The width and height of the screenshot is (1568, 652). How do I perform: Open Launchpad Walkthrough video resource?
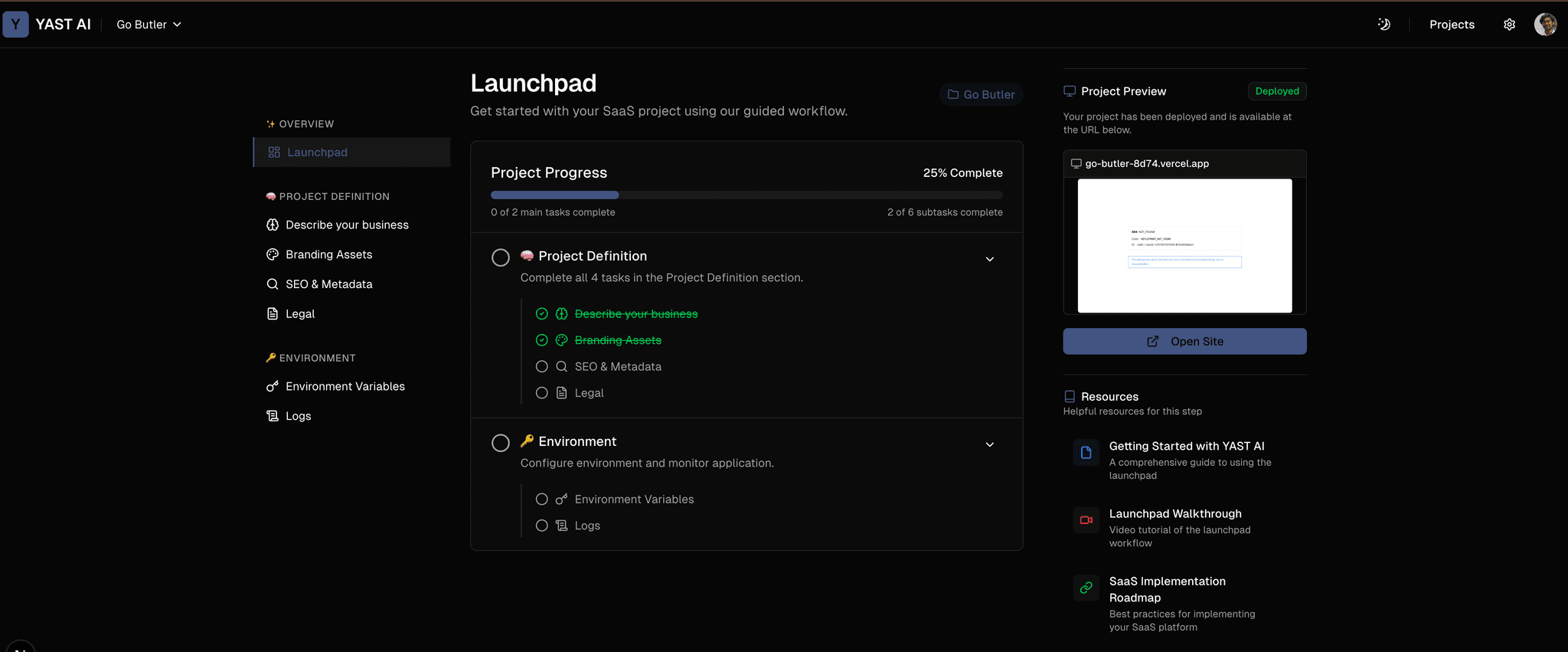coord(1185,528)
